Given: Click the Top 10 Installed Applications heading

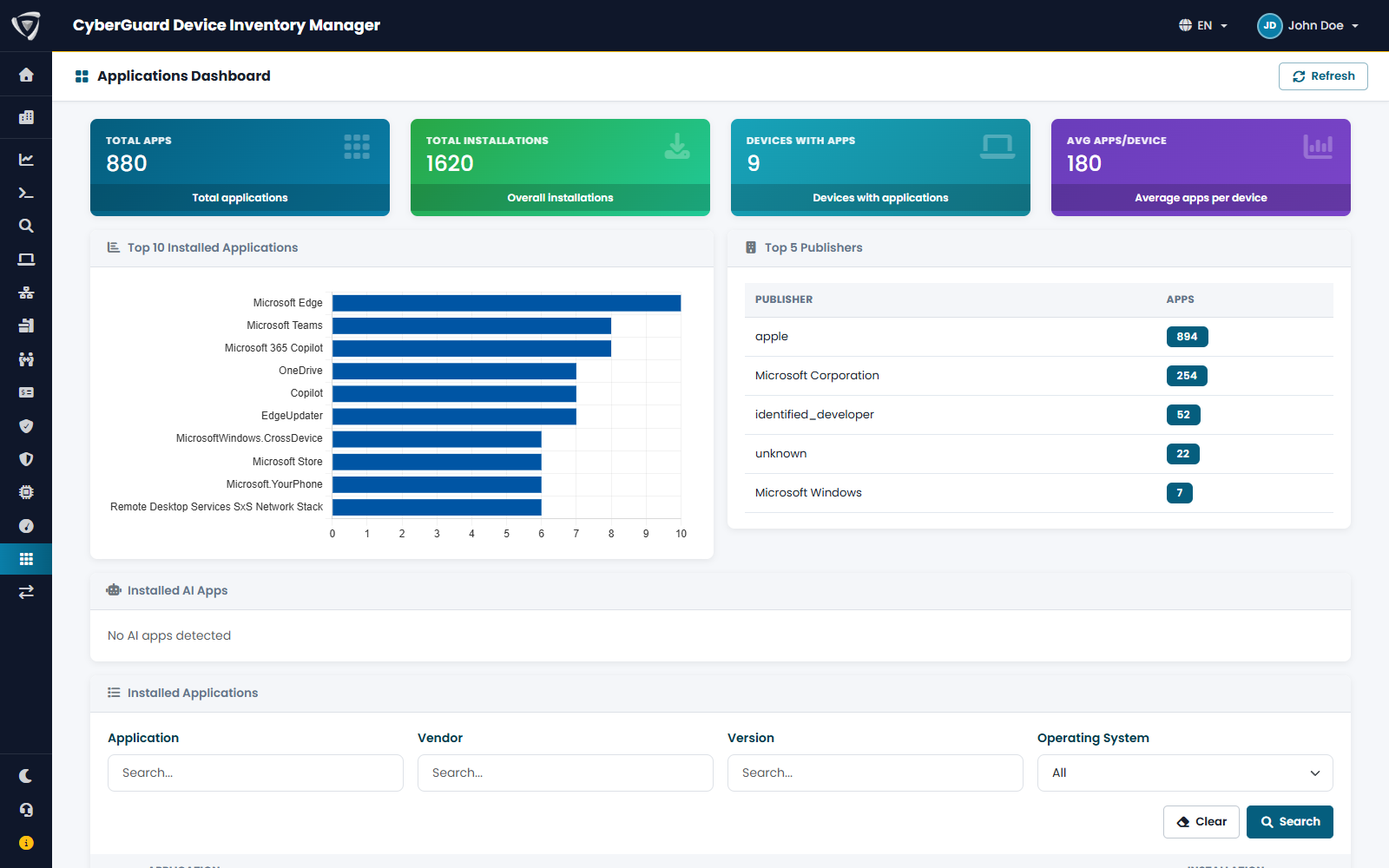Looking at the screenshot, I should pos(213,247).
